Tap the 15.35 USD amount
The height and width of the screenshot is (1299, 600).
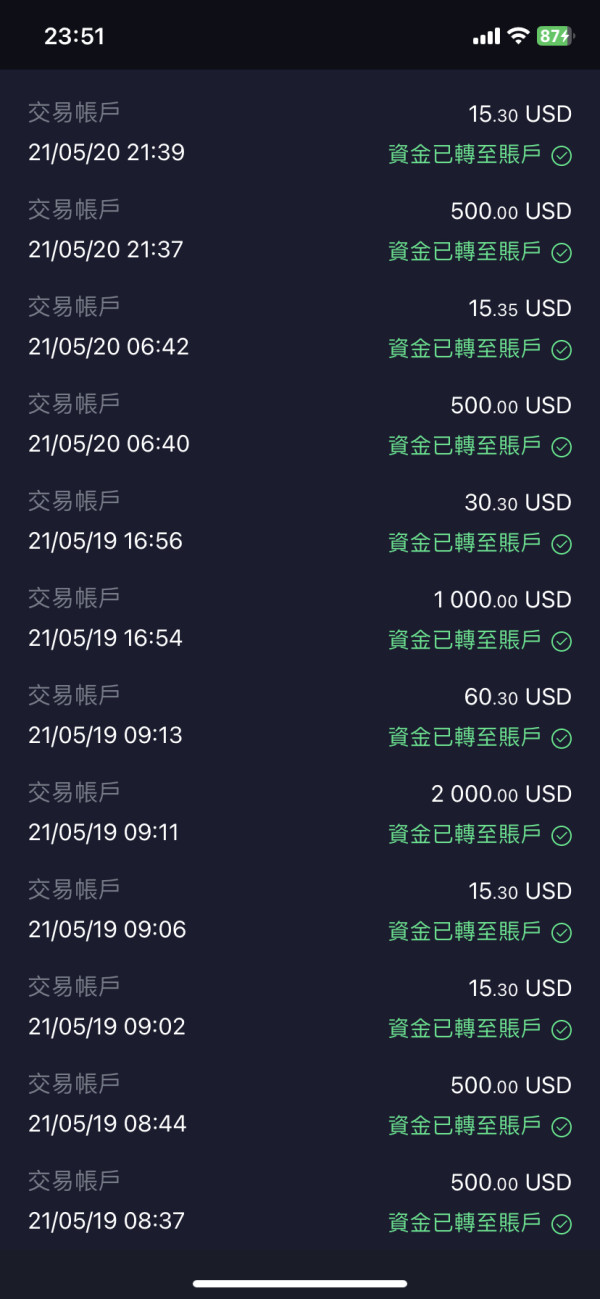point(519,309)
